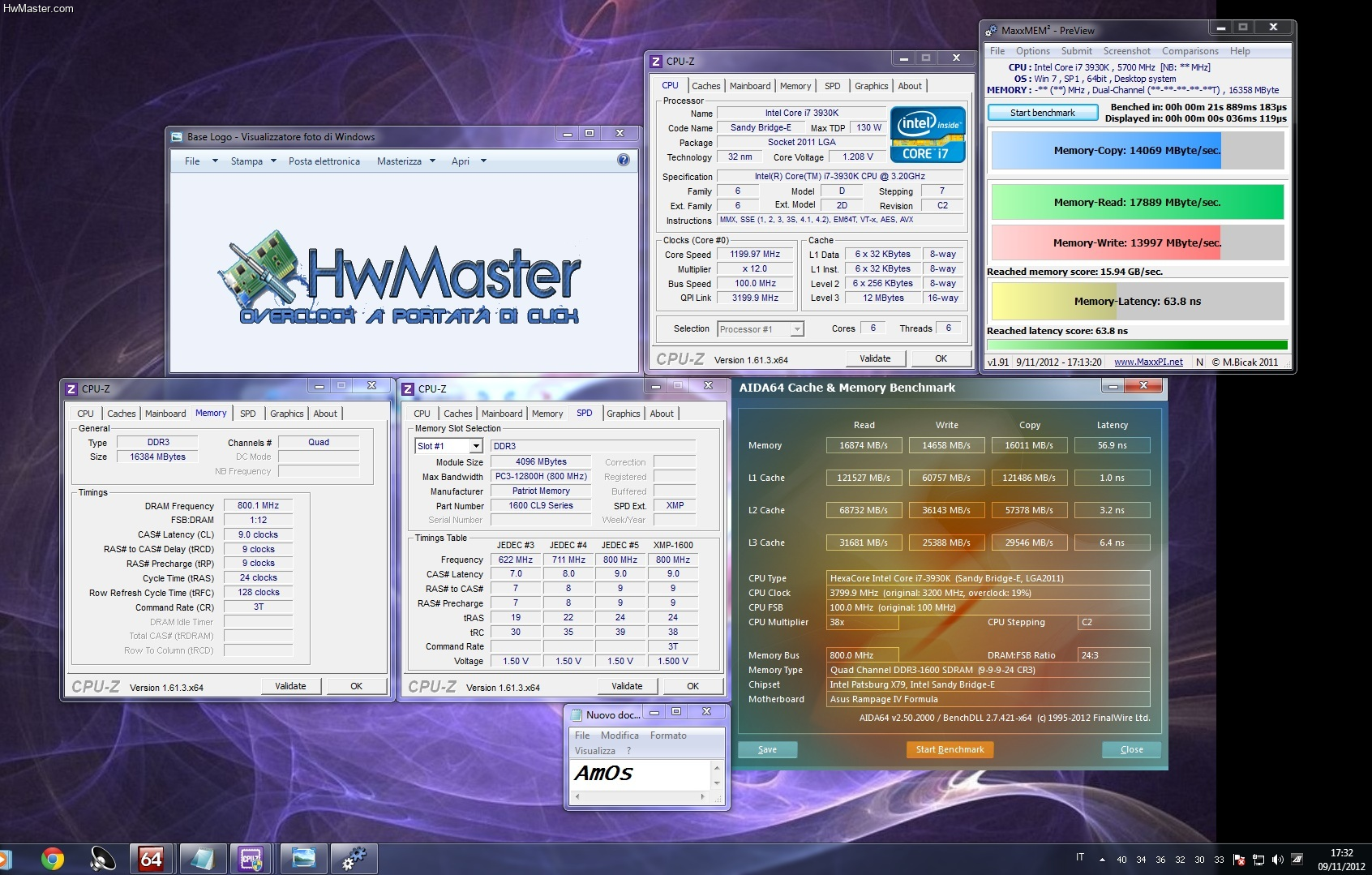
Task: Select Graphics tab in the CPU-Z Memory window
Action: tap(286, 414)
